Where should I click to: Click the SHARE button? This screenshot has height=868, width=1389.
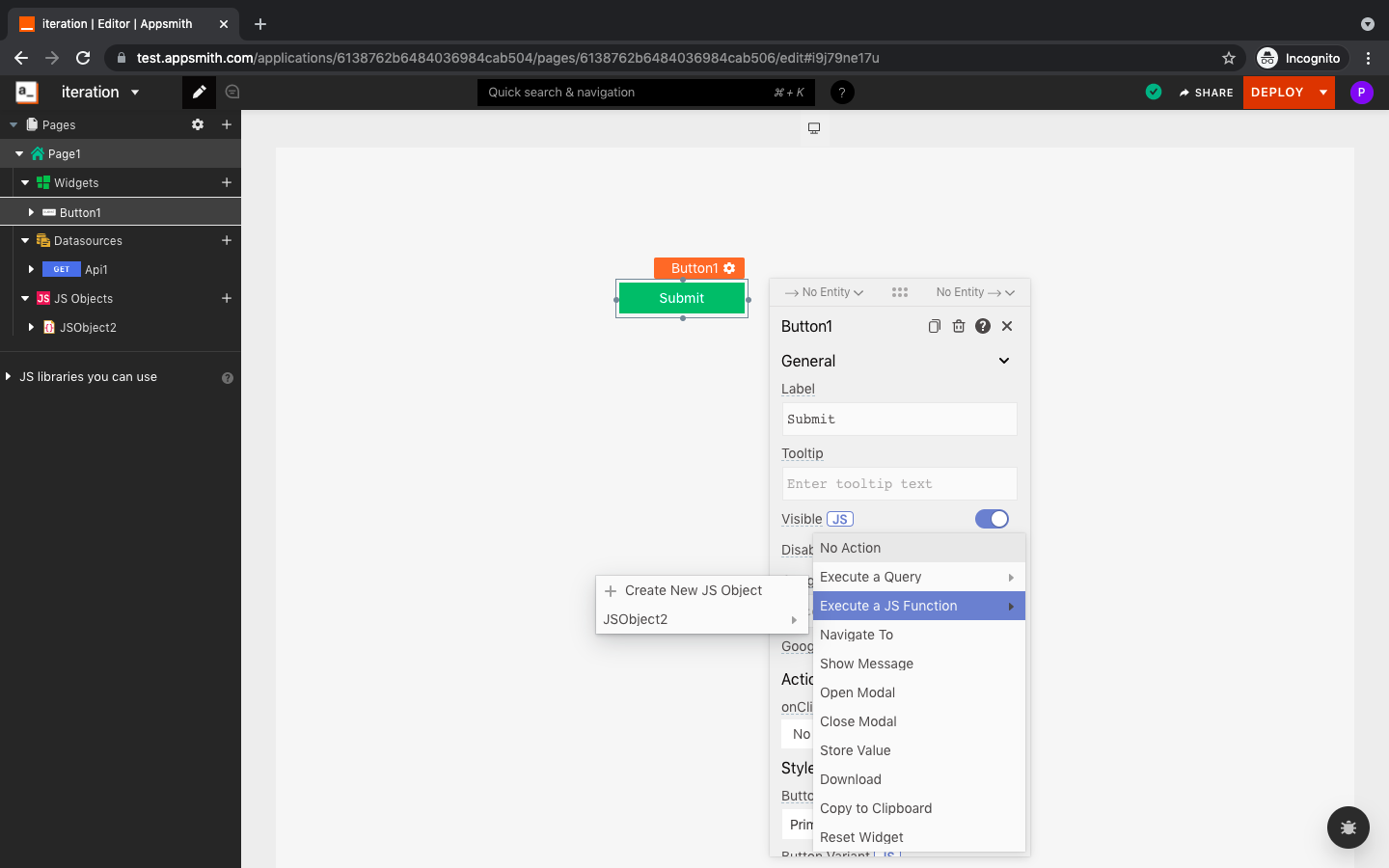pos(1206,93)
